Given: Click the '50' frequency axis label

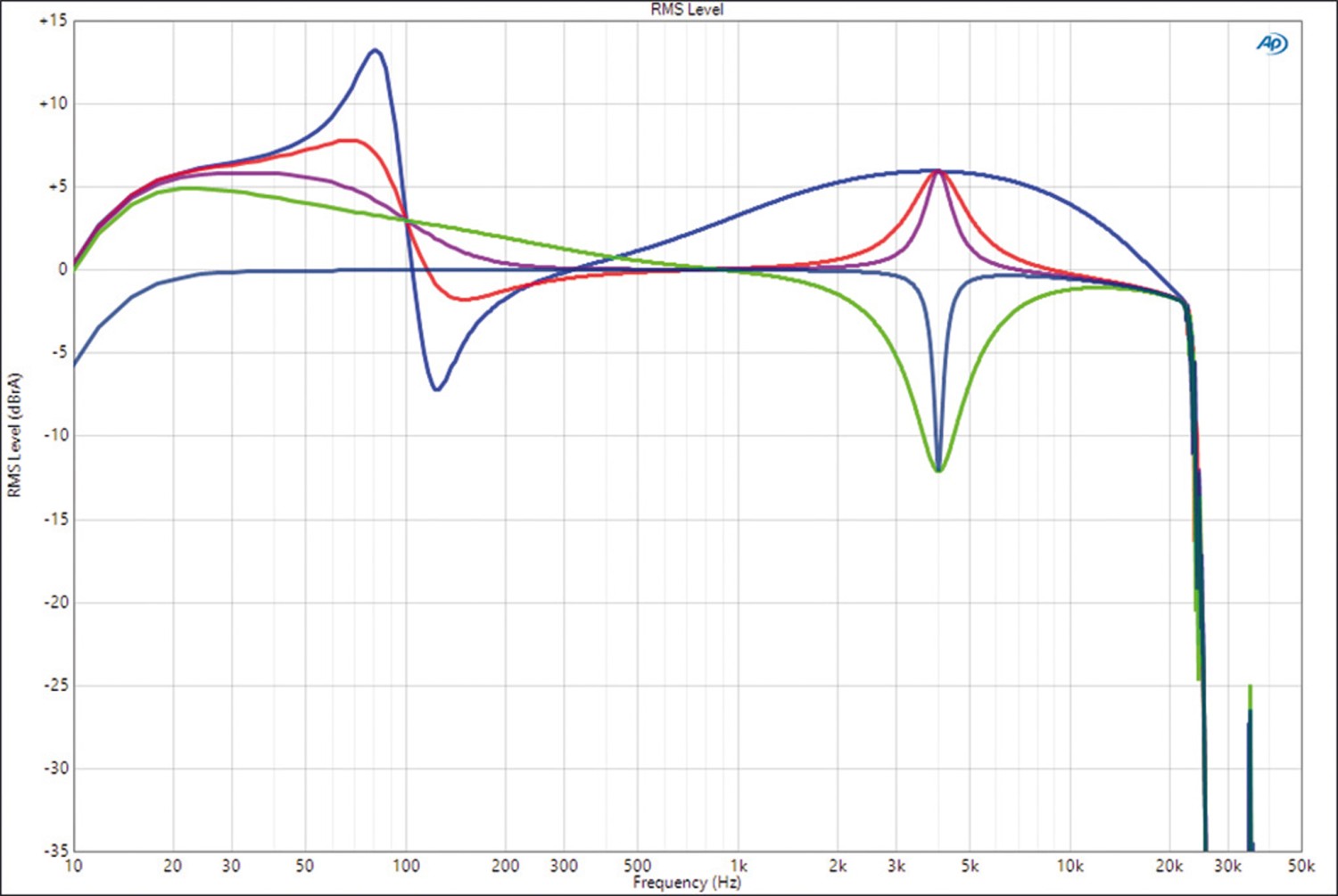Looking at the screenshot, I should 304,866.
